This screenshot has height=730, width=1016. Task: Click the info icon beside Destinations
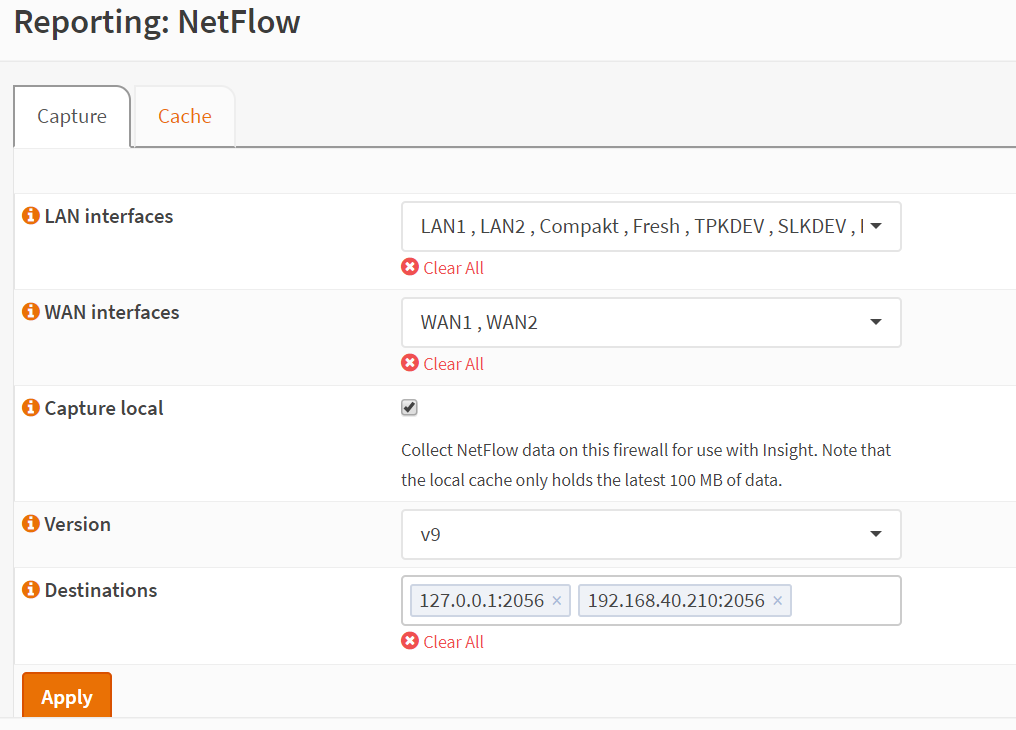coord(29,589)
